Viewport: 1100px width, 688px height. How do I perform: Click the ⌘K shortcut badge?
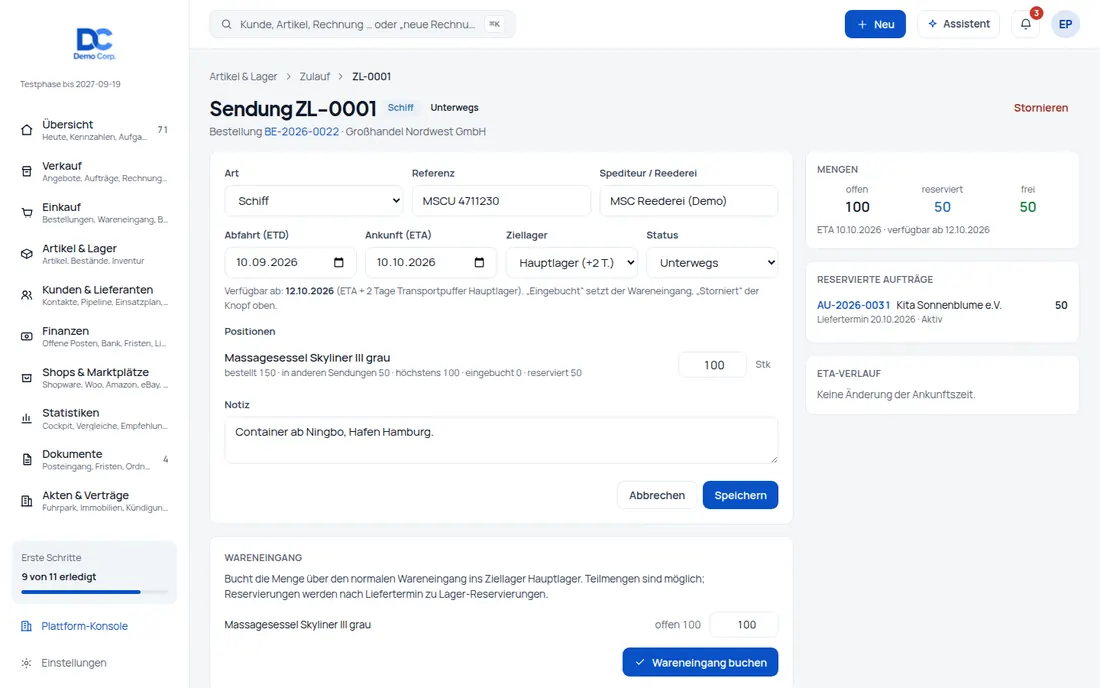pos(495,24)
